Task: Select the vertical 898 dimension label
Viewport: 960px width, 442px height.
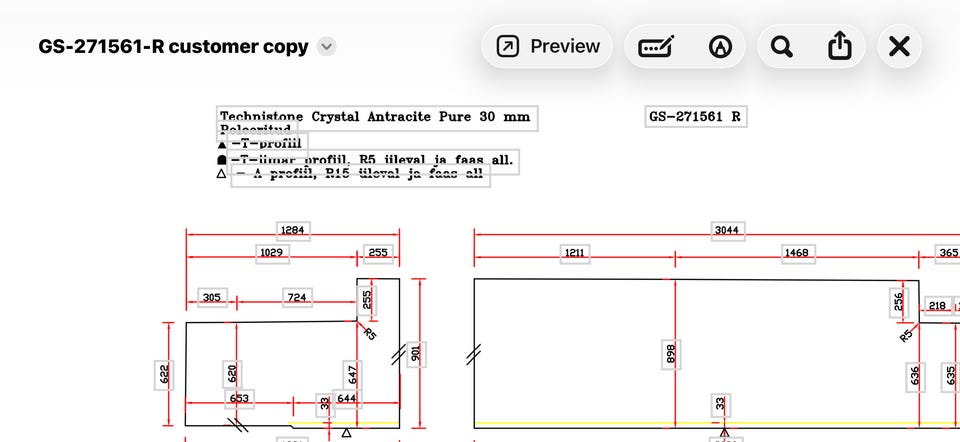Action: (x=671, y=354)
